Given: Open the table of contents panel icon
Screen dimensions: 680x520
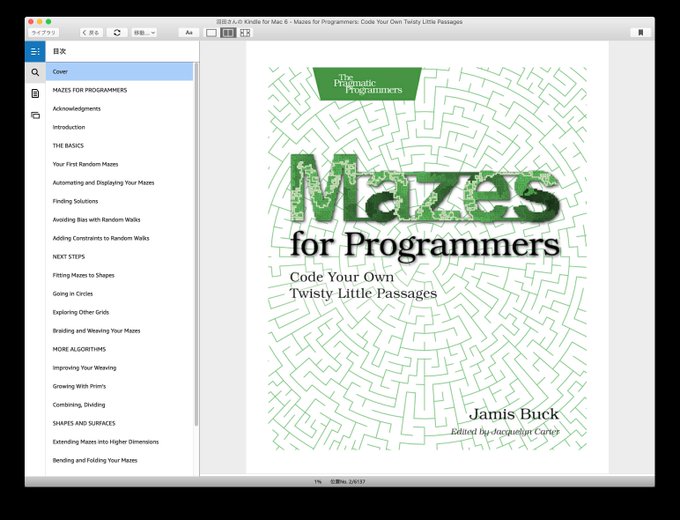Looking at the screenshot, I should [x=35, y=52].
